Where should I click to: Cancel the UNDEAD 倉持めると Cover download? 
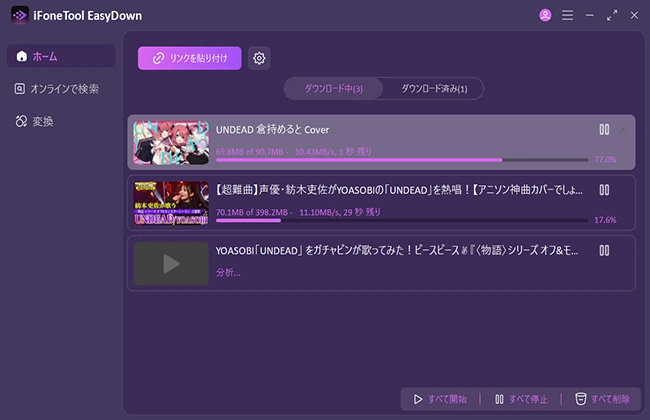(623, 129)
